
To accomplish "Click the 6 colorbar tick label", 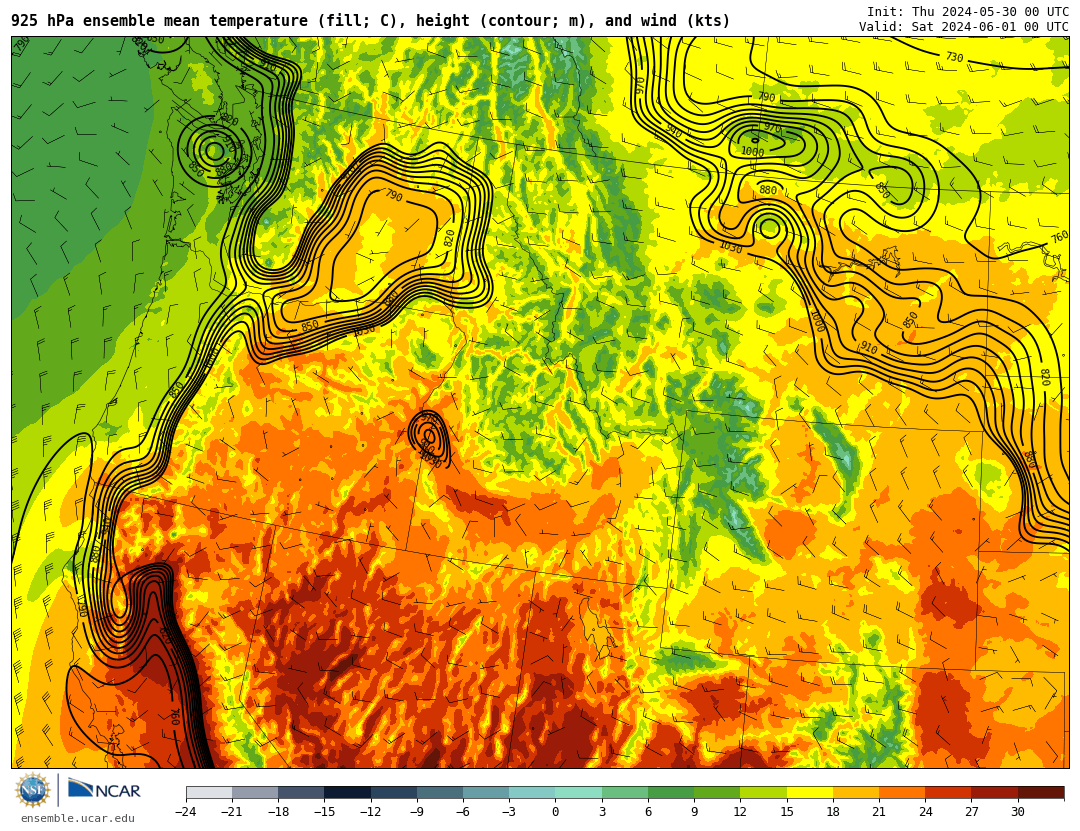I will (648, 812).
